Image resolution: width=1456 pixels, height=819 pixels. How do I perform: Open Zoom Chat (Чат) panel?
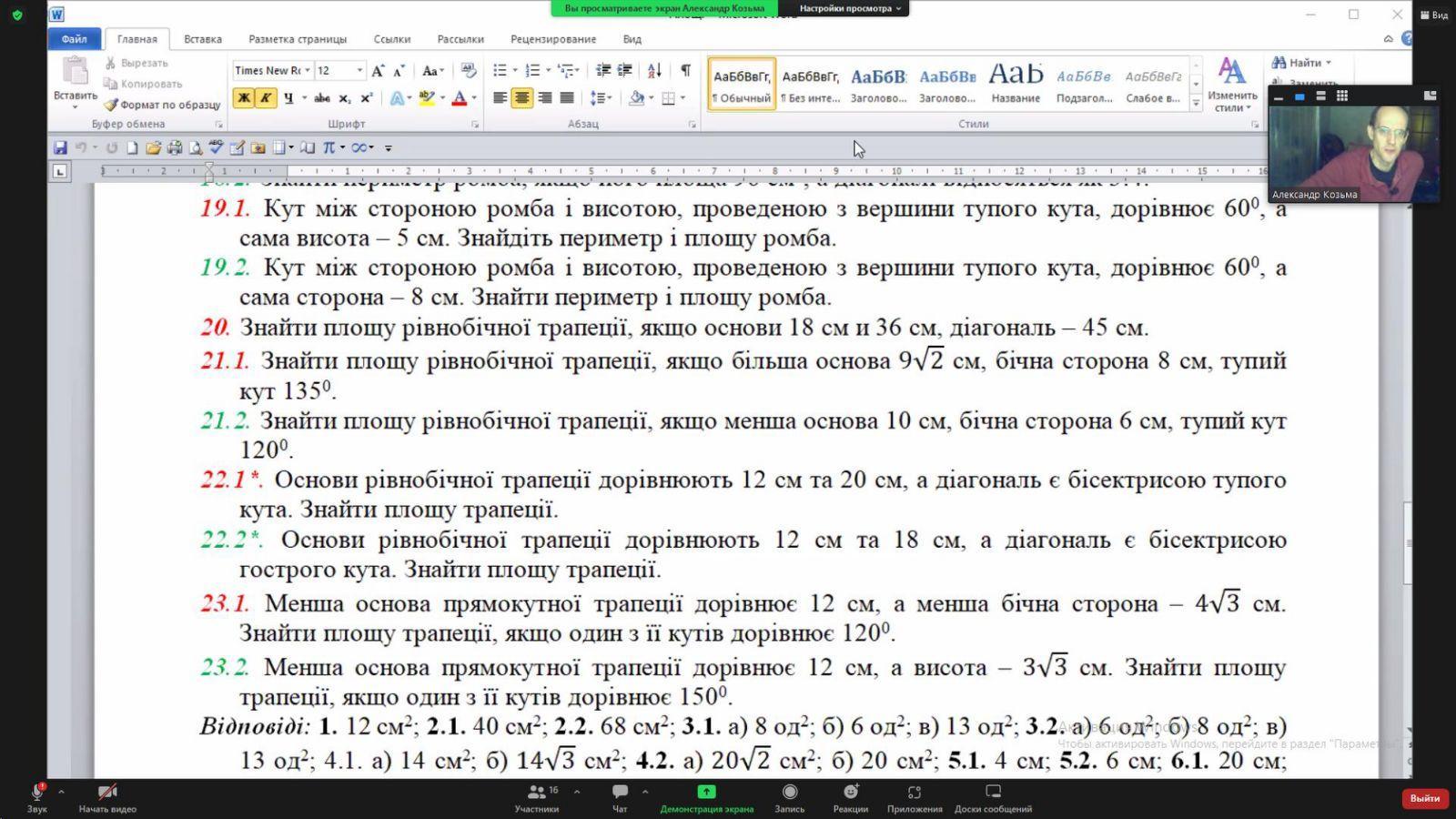pos(620,798)
